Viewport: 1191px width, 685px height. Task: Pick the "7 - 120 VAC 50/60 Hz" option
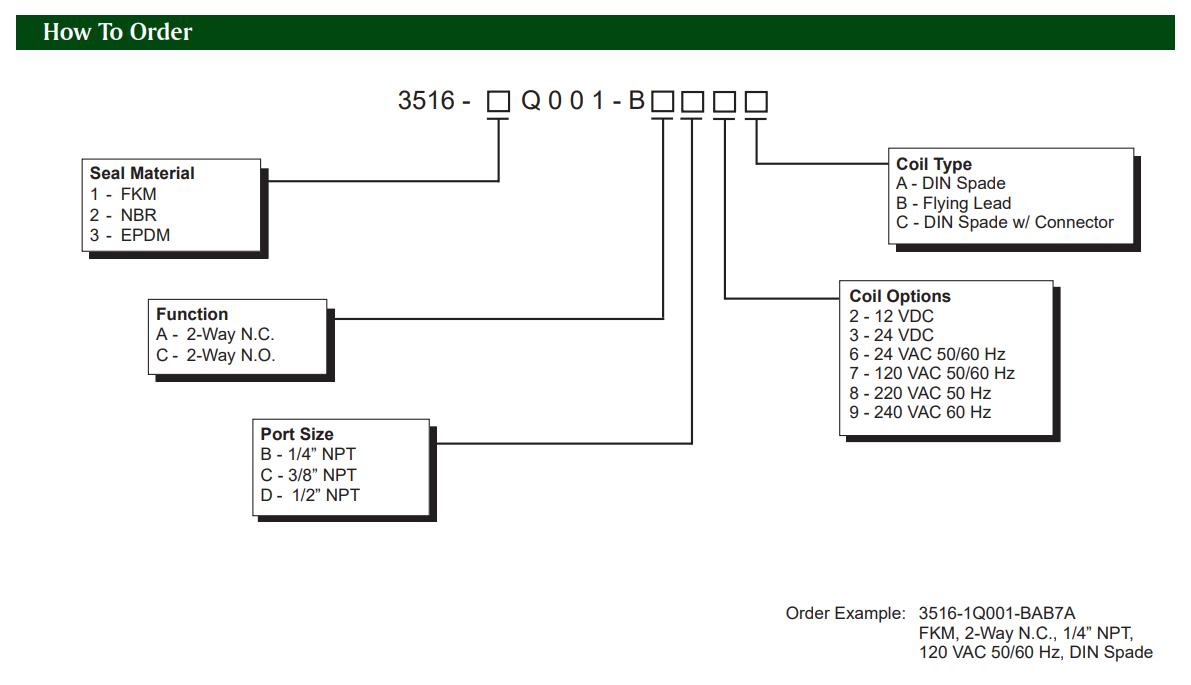tap(932, 373)
